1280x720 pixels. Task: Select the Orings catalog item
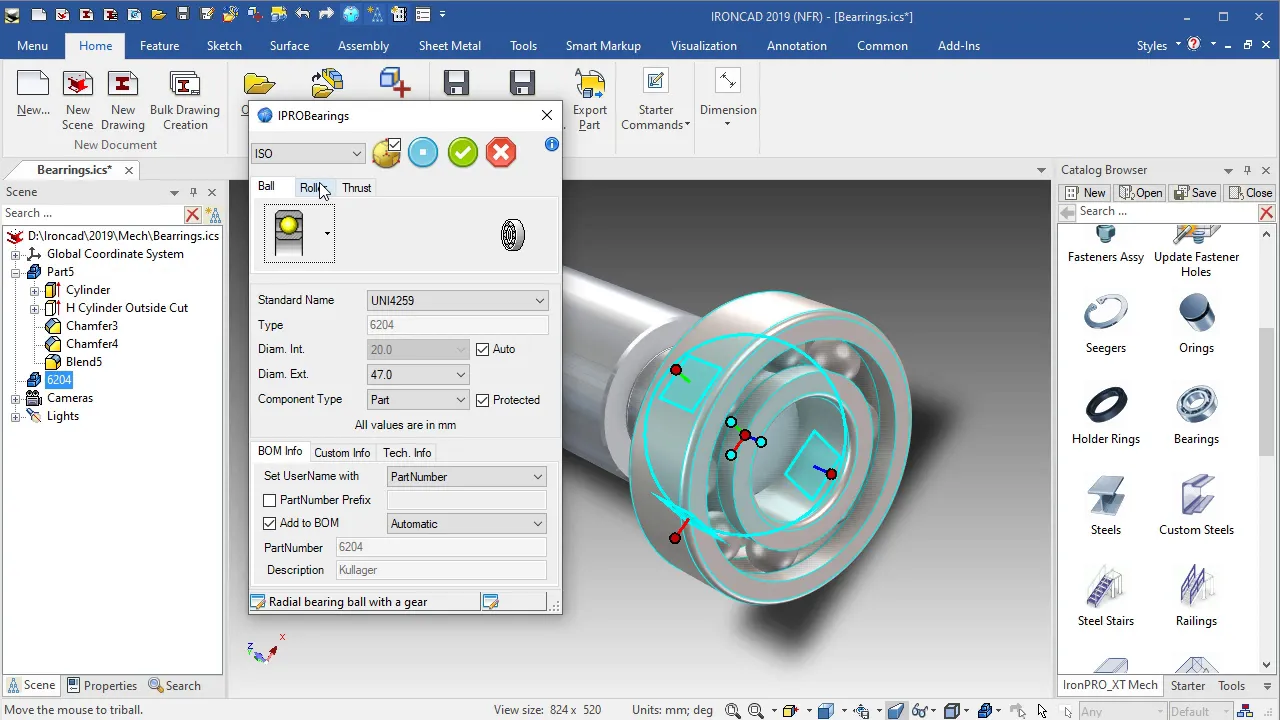[x=1196, y=325]
